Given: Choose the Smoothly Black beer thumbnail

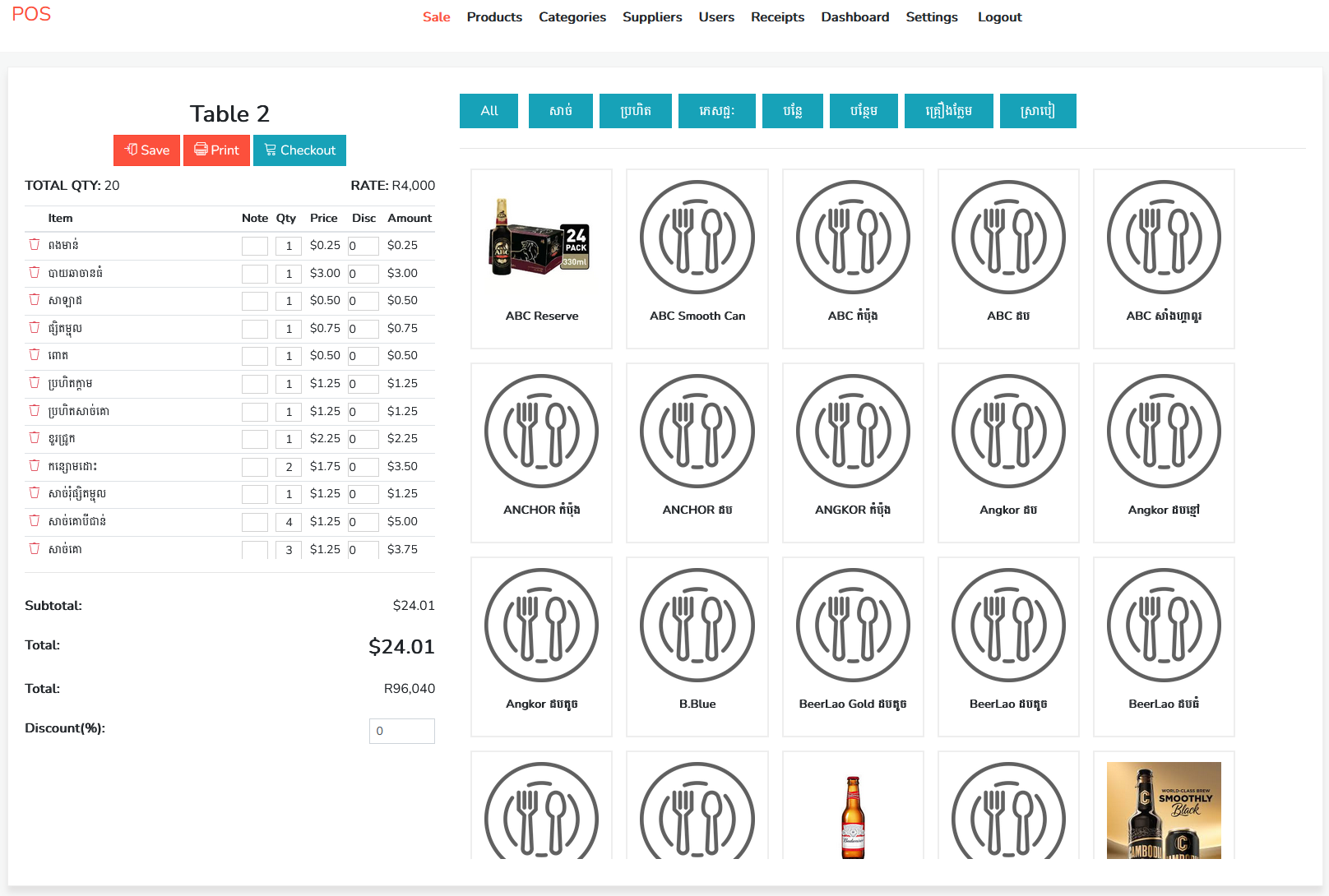Looking at the screenshot, I should (1163, 810).
